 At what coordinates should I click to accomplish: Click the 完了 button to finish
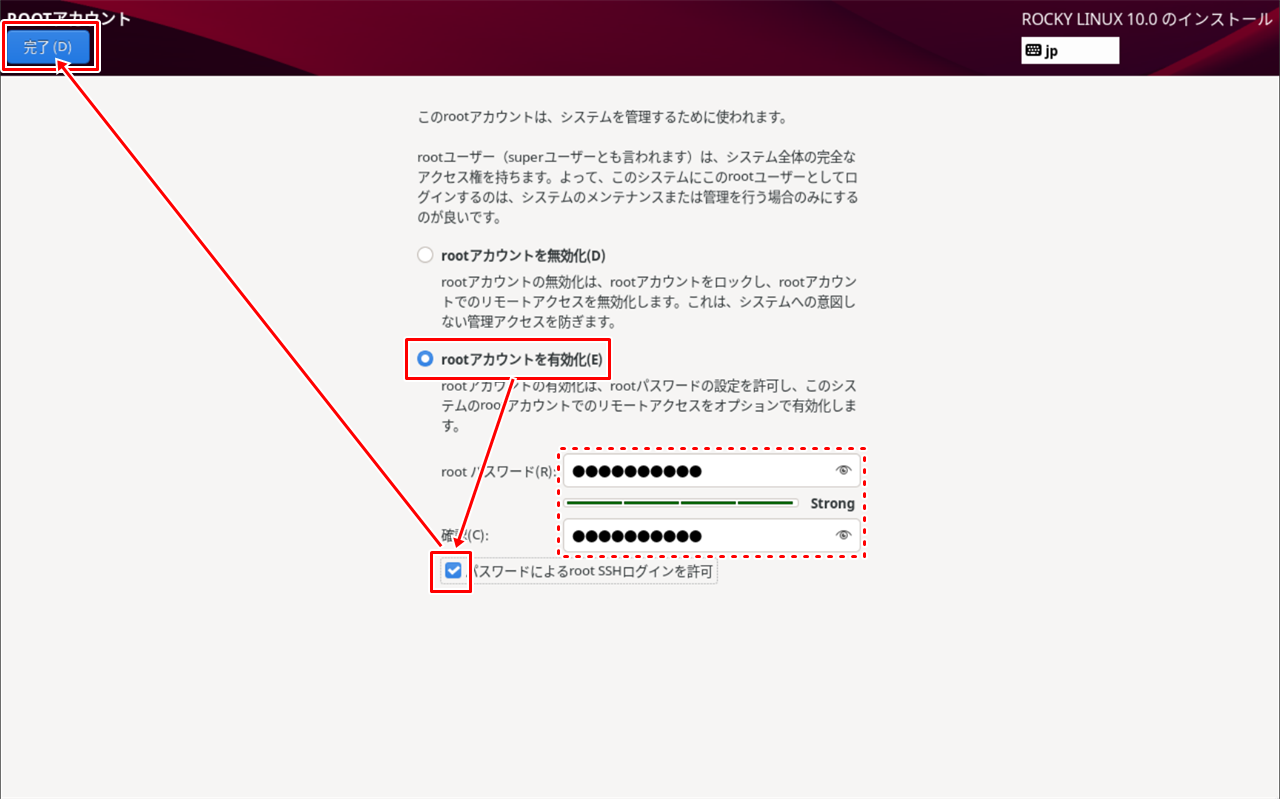[50, 46]
